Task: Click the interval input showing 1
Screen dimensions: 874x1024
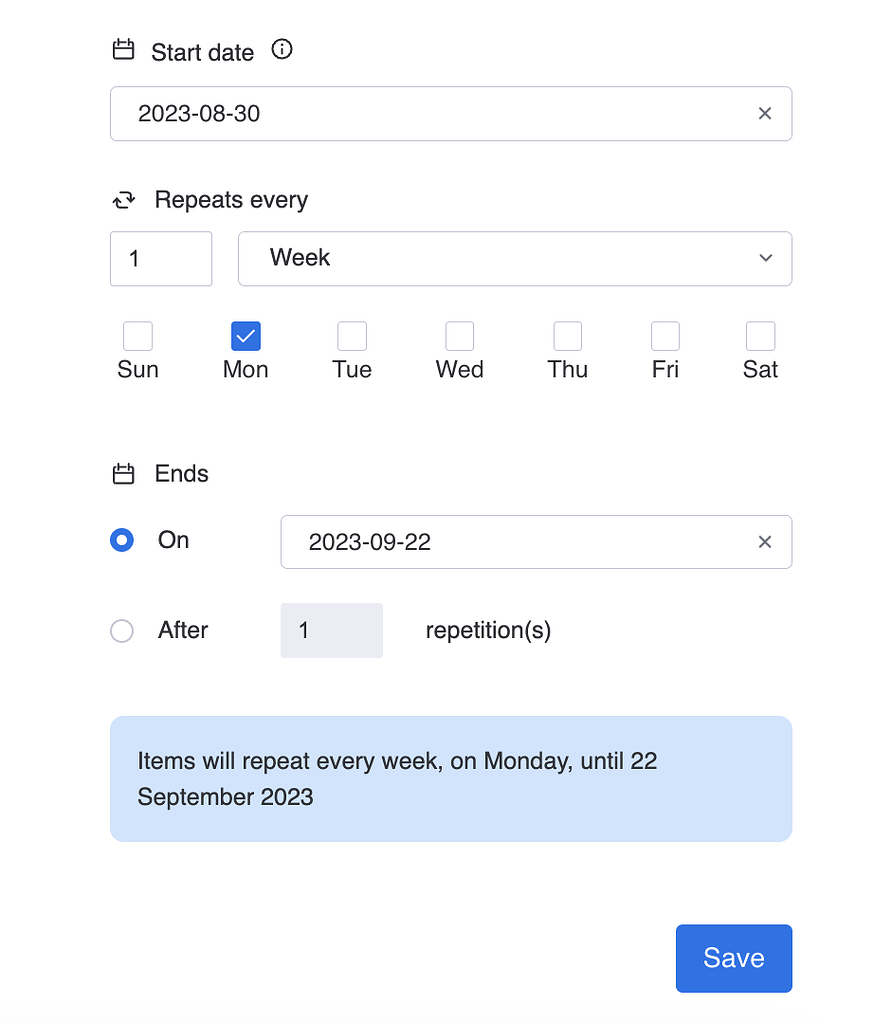Action: point(160,258)
